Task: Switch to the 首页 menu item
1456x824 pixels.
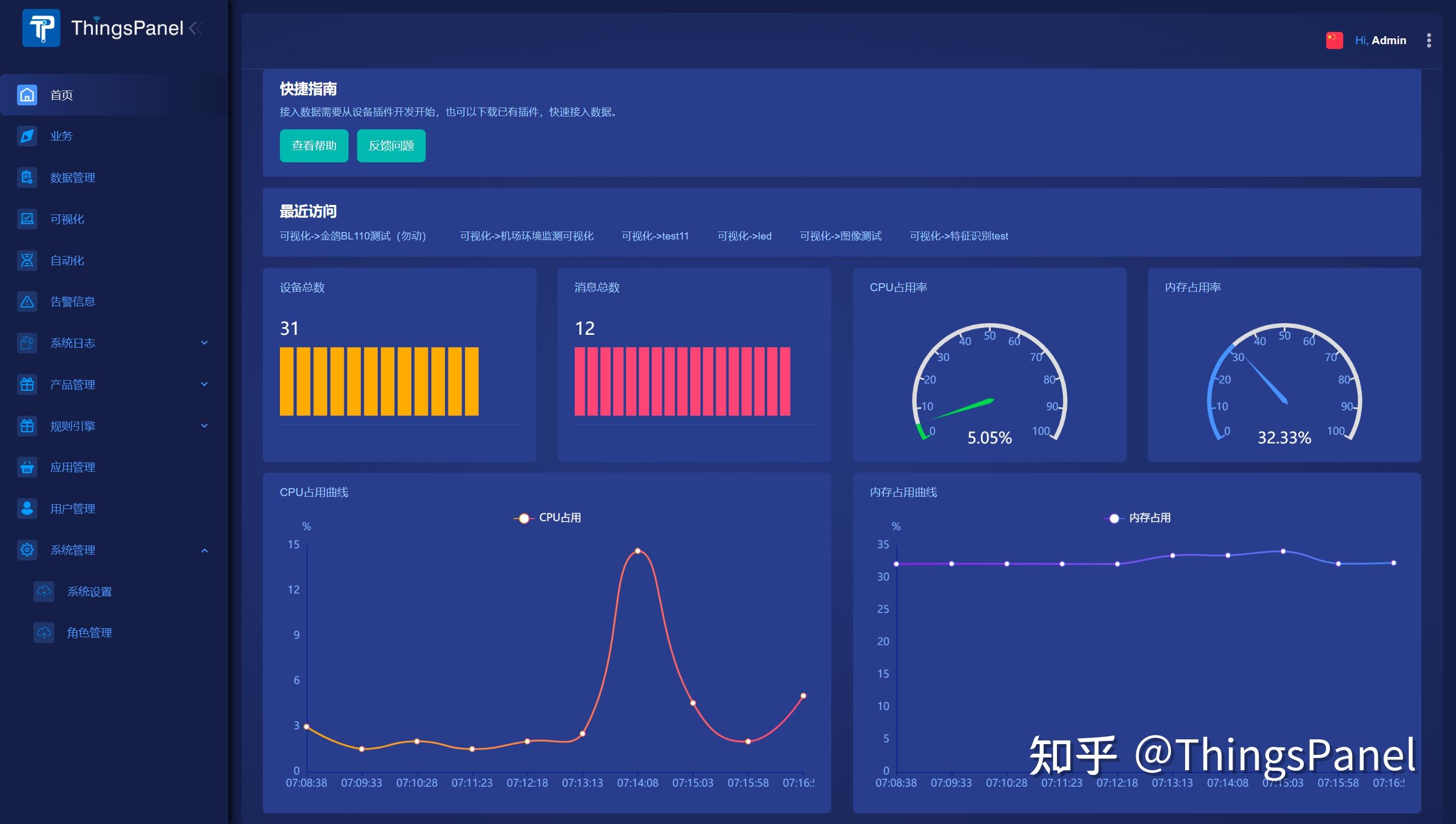Action: 61,95
